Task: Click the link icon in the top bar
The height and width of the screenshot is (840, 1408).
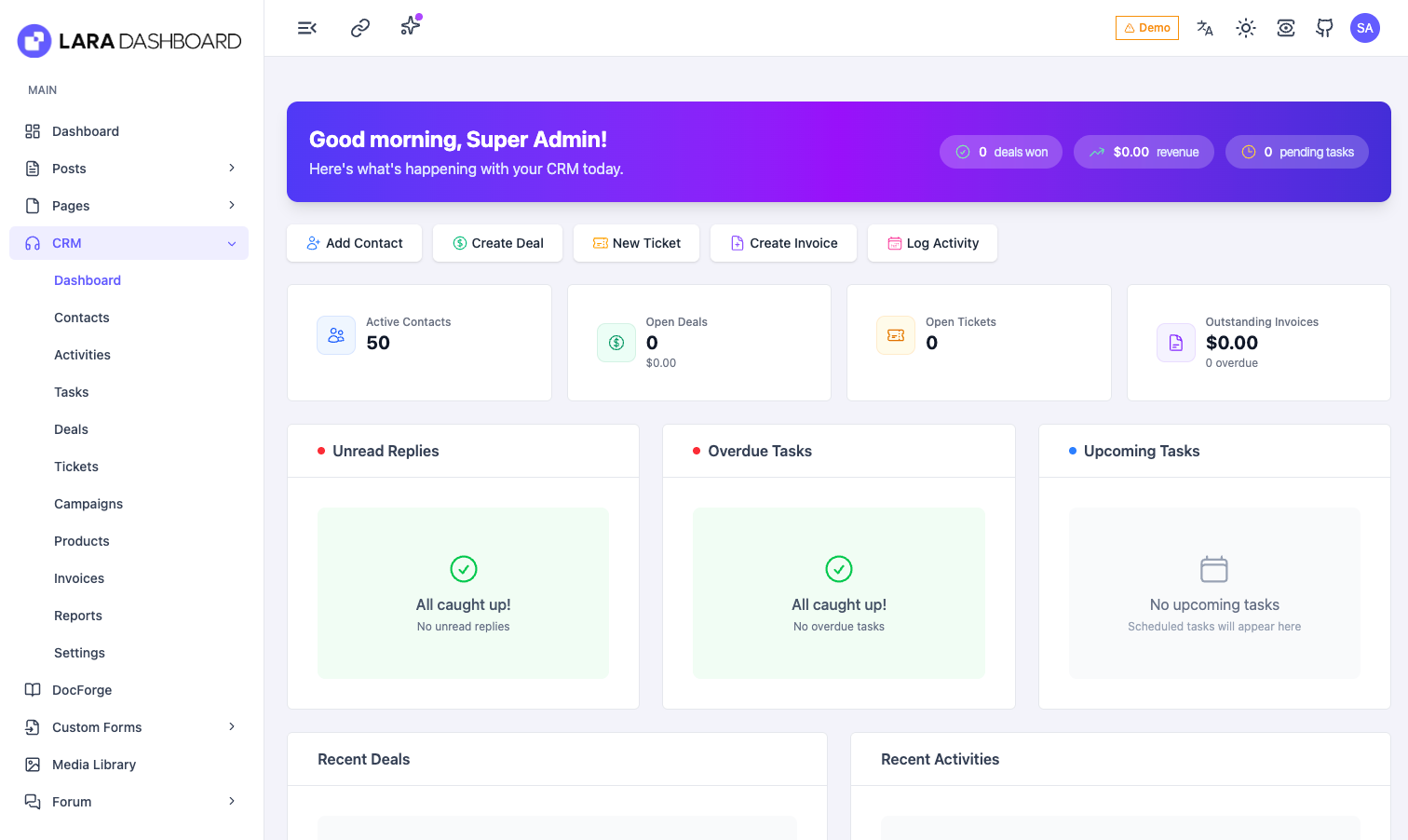Action: tap(359, 28)
